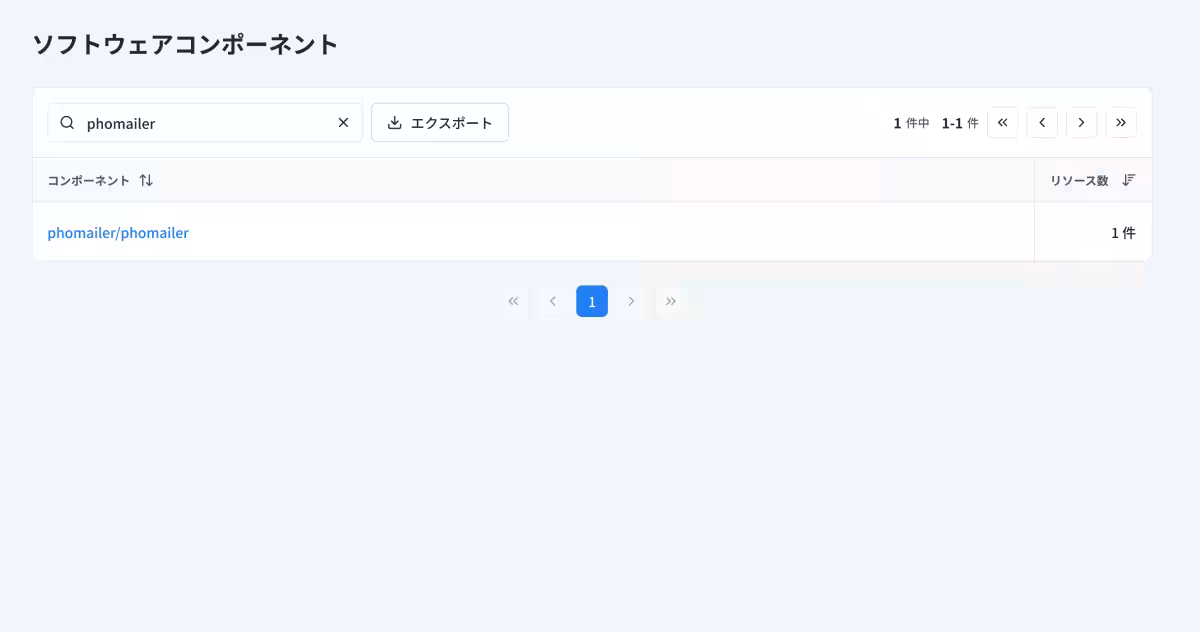The image size is (1200, 632).
Task: Sort by the リソース数 column
Action: (1129, 181)
